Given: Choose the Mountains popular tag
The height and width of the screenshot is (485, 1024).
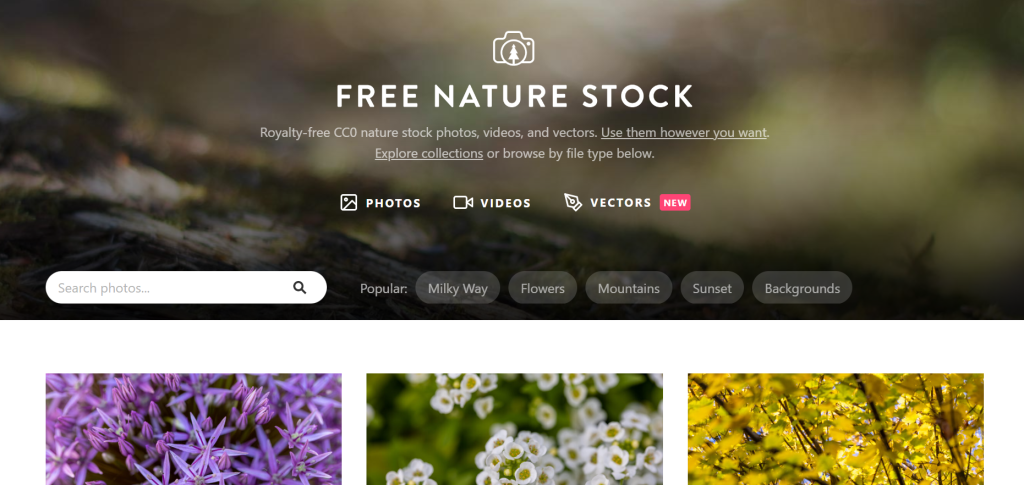Looking at the screenshot, I should click(629, 288).
